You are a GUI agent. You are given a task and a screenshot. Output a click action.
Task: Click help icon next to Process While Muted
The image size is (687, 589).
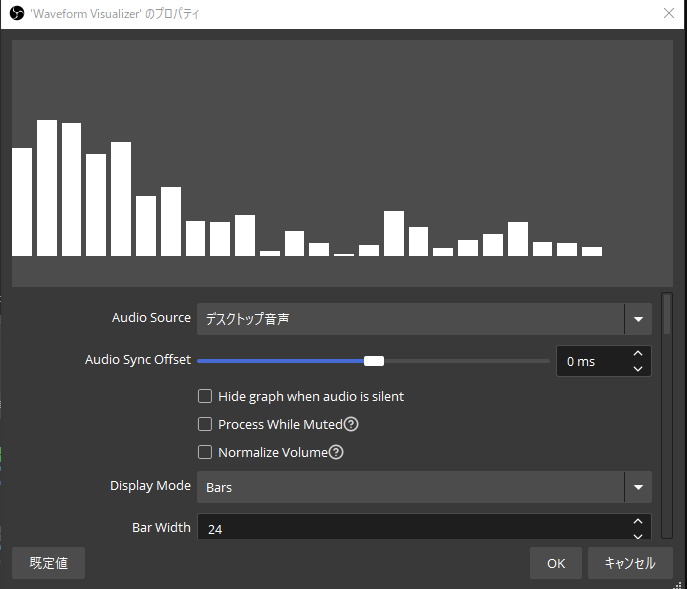tap(351, 424)
